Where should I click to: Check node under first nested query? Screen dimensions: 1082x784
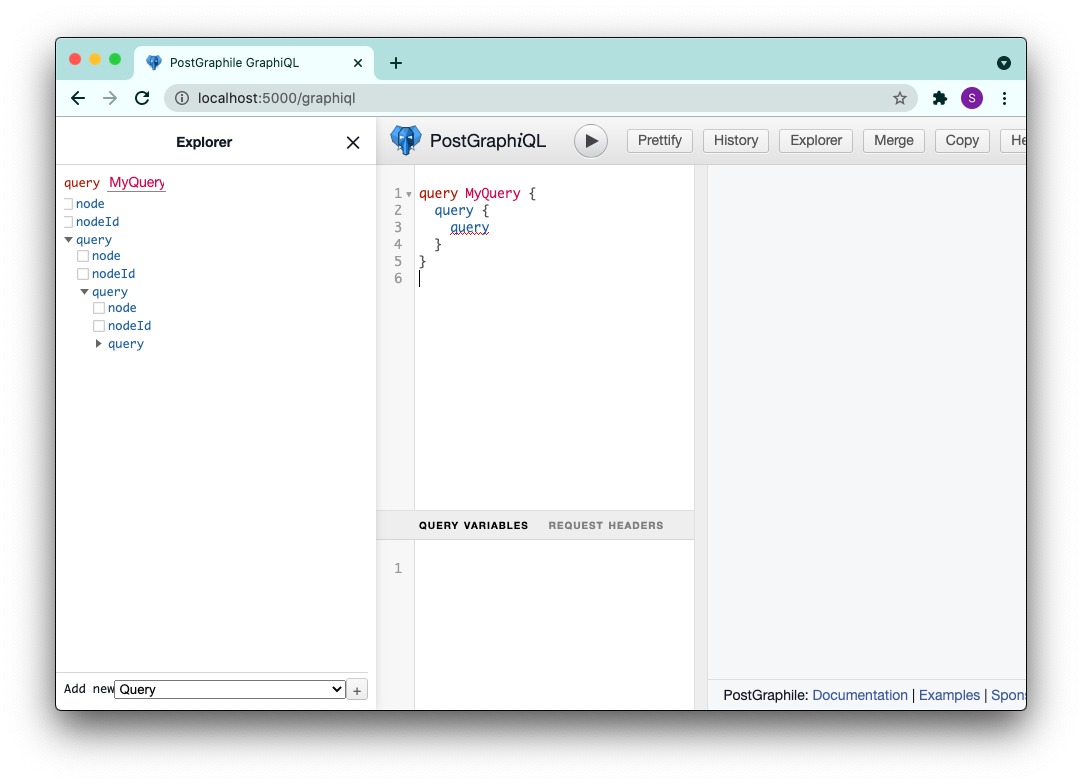83,256
